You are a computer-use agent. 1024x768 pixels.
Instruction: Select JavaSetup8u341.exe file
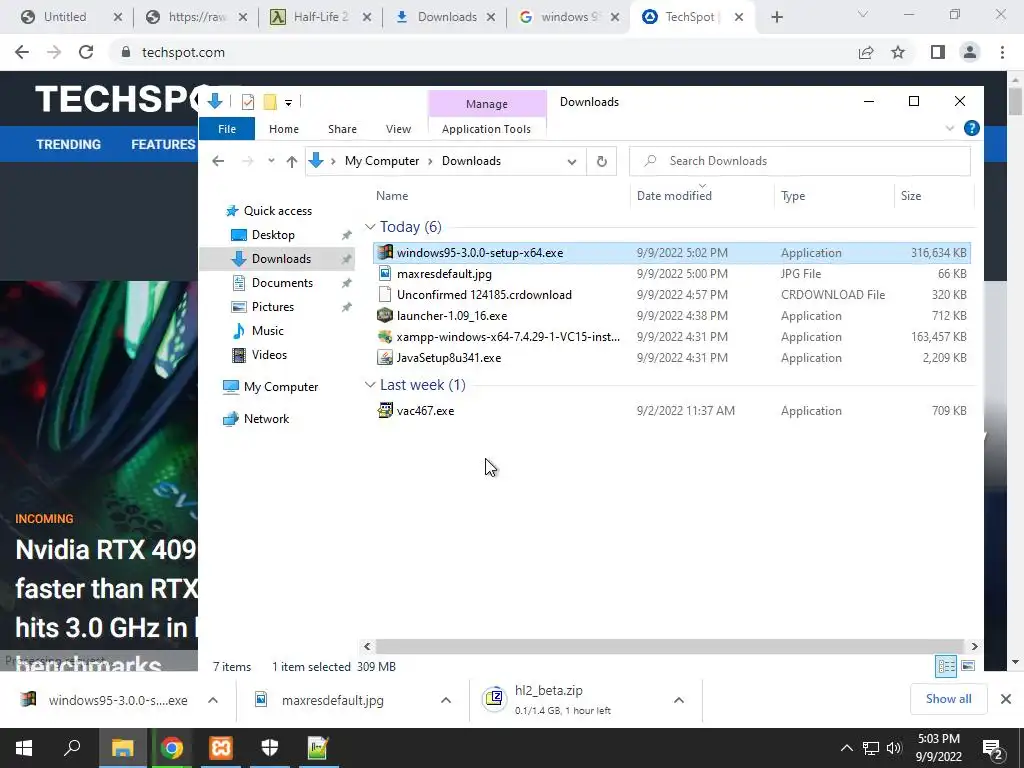tap(449, 357)
